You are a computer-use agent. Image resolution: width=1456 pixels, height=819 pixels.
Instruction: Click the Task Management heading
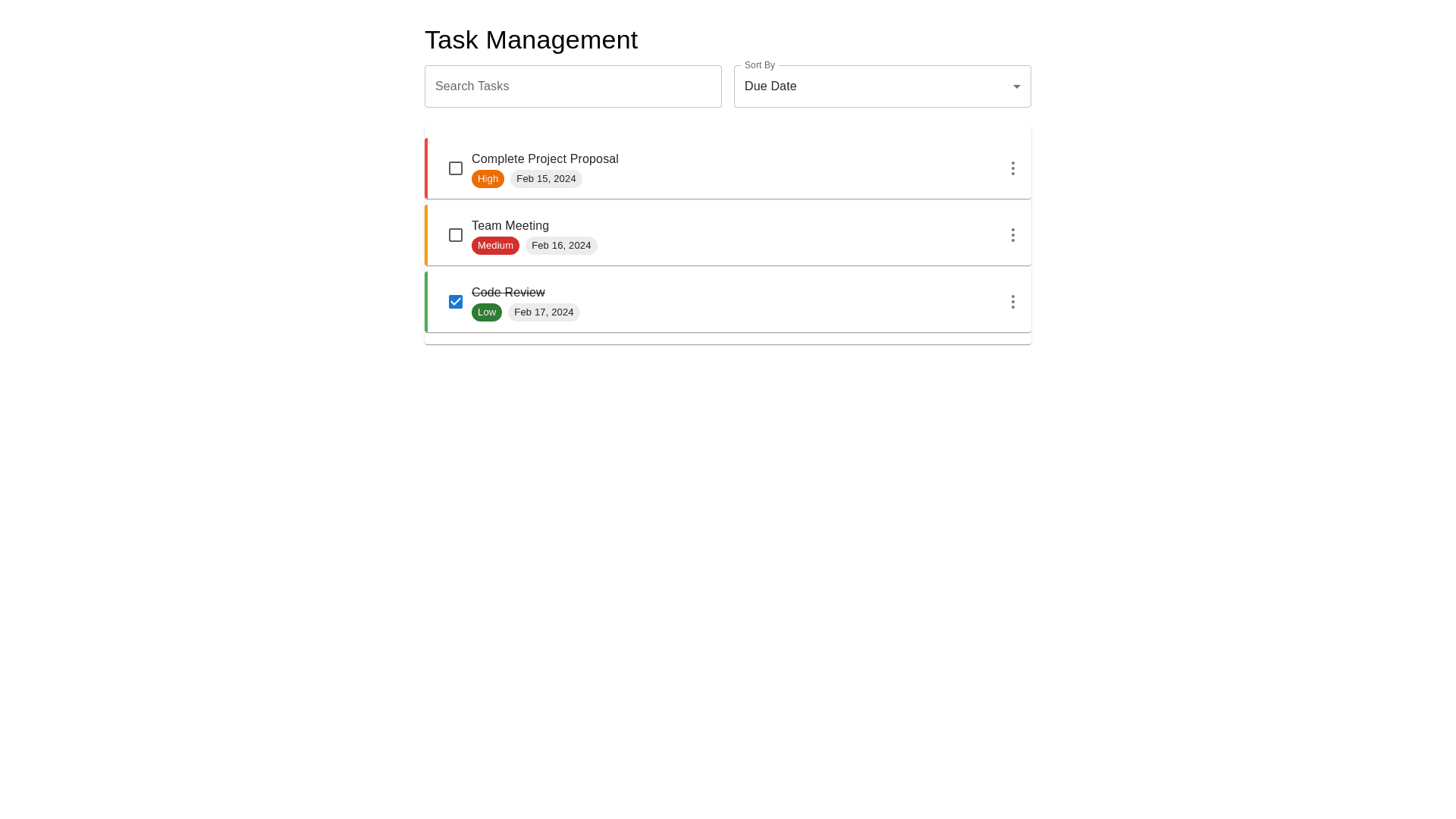[531, 40]
